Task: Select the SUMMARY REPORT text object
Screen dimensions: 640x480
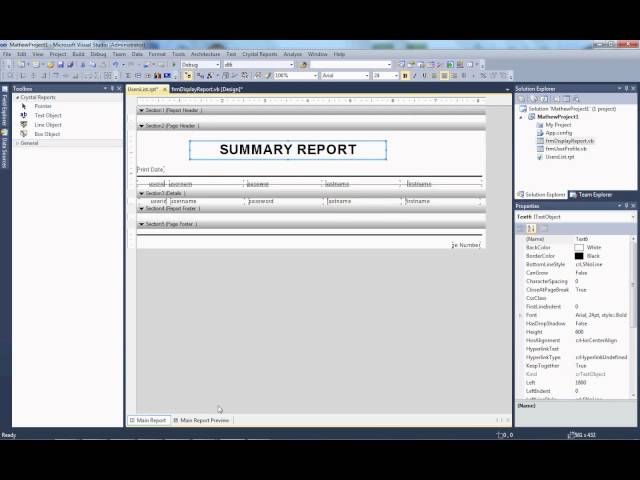Action: click(288, 150)
